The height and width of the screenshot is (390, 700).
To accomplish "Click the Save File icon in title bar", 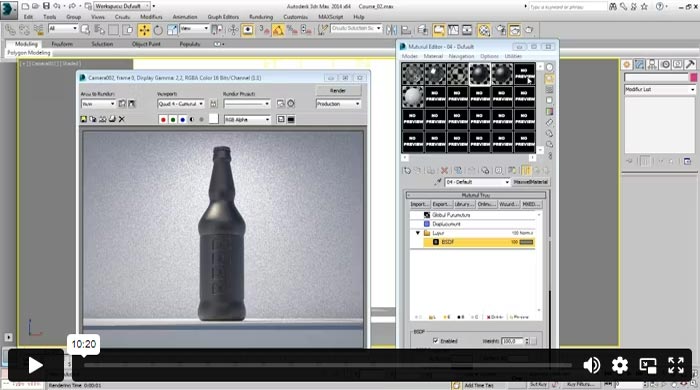I will tap(46, 6).
